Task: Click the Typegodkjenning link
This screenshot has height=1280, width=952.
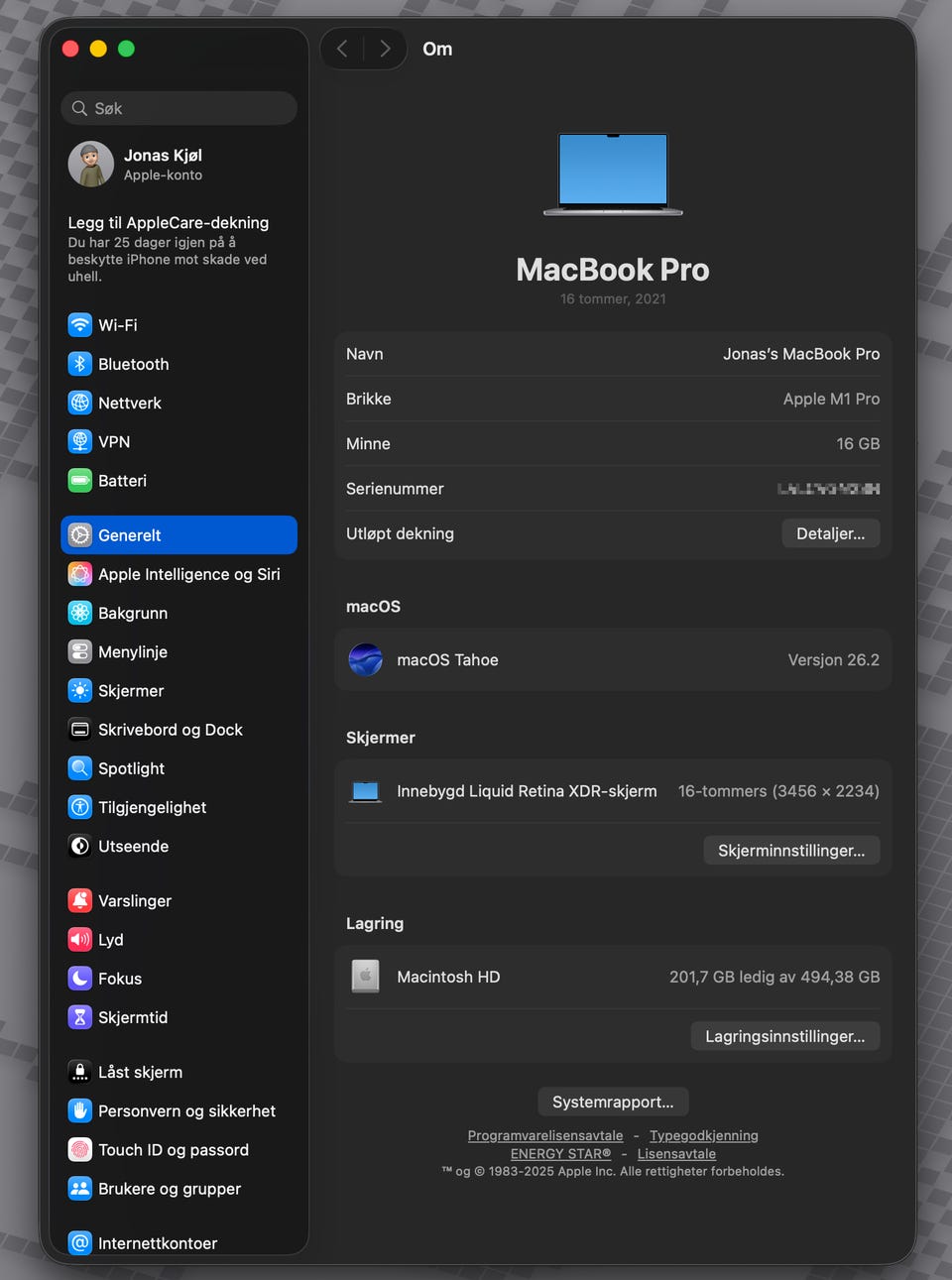Action: coord(704,1135)
